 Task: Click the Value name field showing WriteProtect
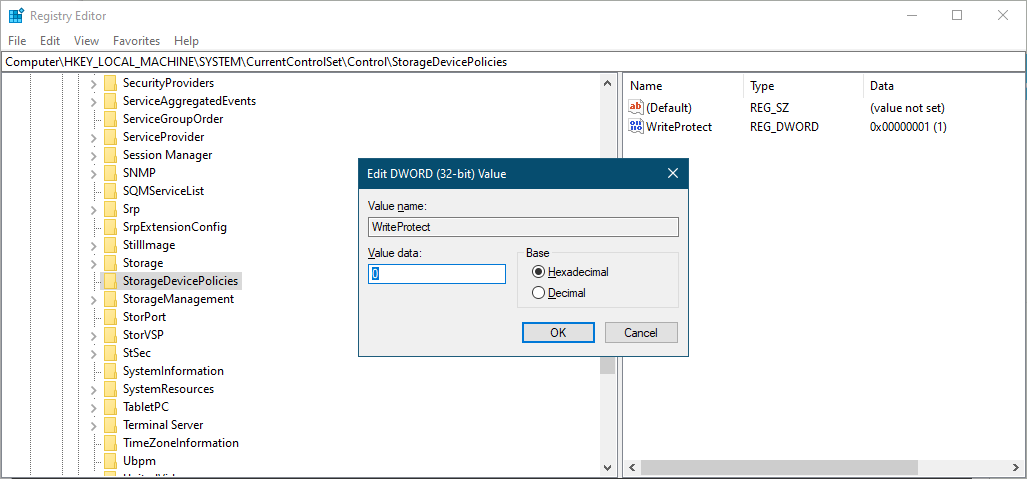click(x=523, y=227)
